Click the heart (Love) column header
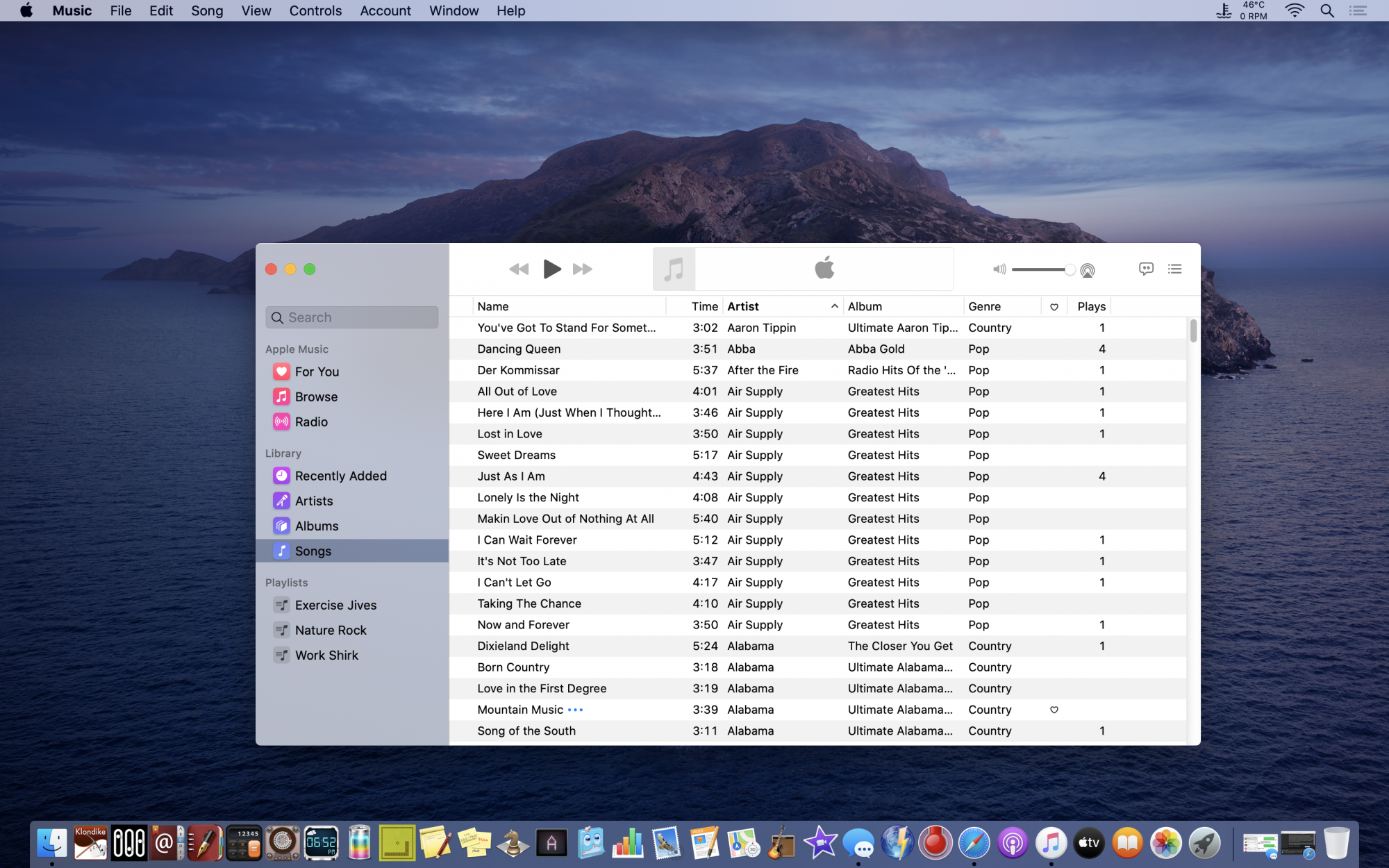This screenshot has height=868, width=1389. tap(1054, 307)
